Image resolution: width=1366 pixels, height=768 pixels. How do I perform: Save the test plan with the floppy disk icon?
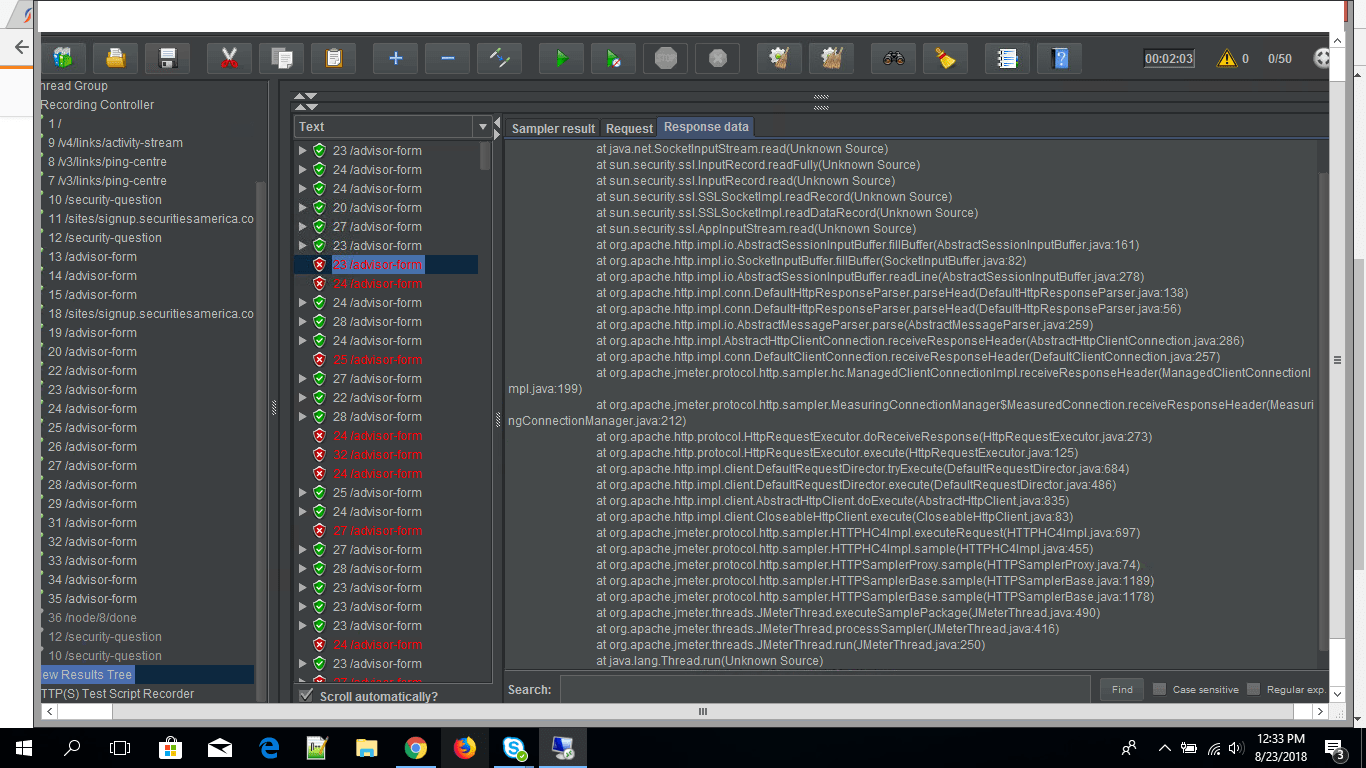[167, 58]
